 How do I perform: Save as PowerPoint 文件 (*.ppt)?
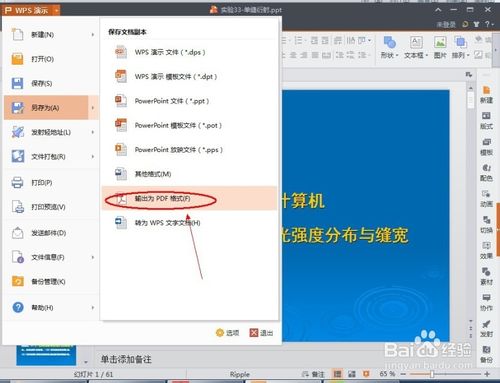[x=189, y=101]
